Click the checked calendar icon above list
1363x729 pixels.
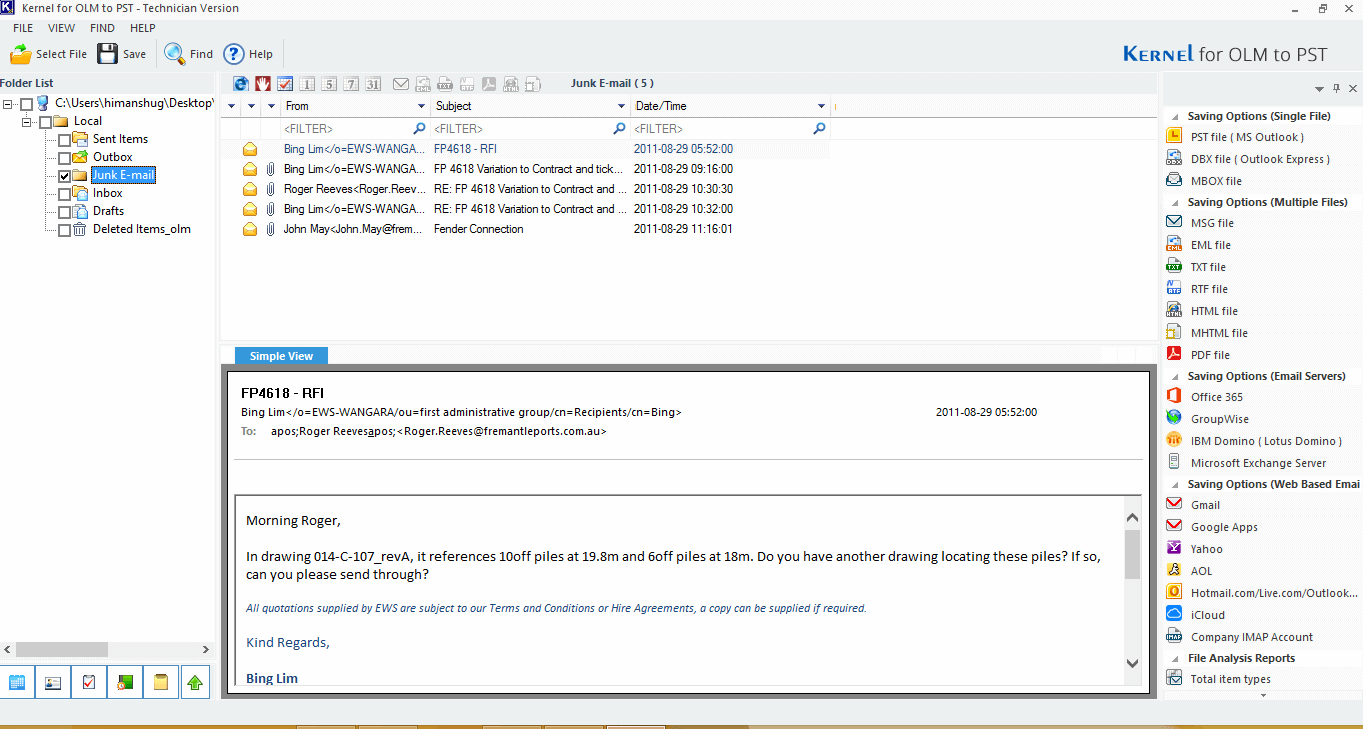click(x=285, y=84)
